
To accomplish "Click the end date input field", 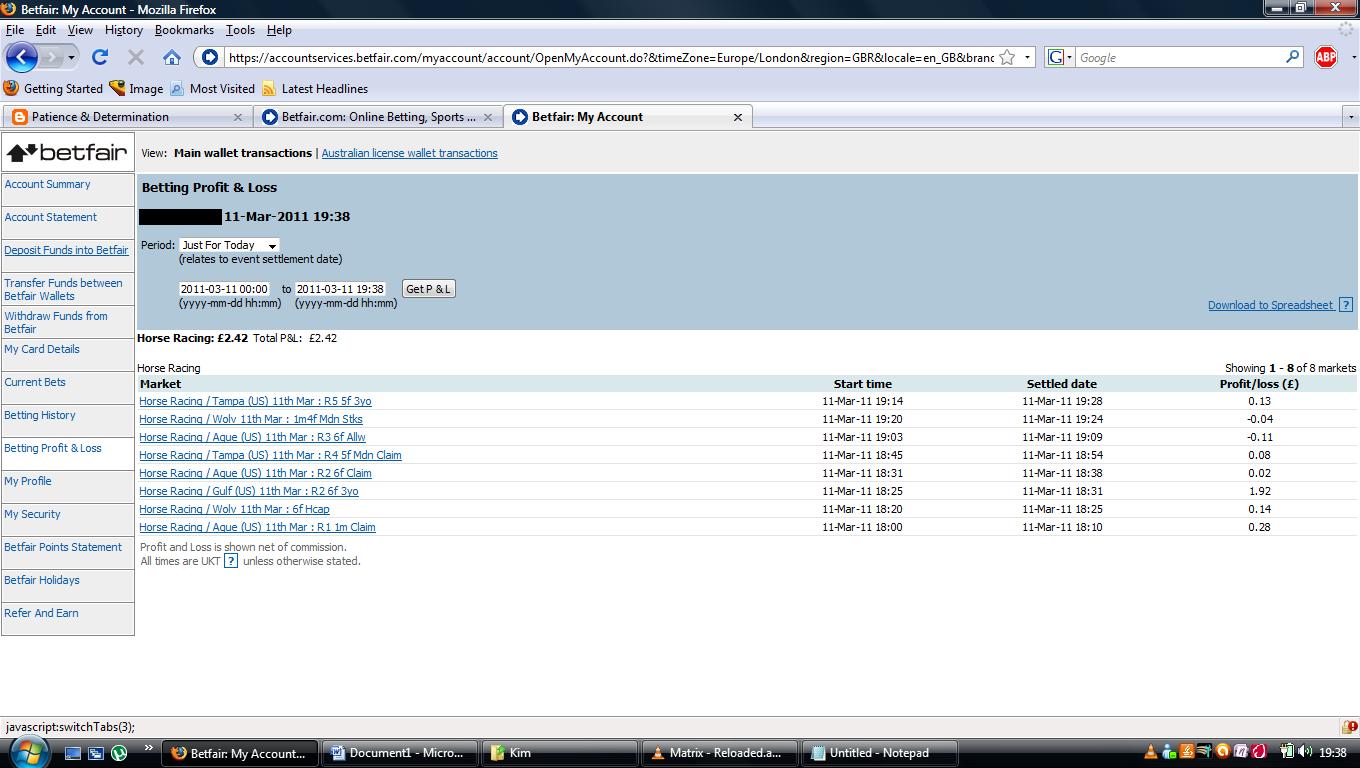I will tap(340, 289).
